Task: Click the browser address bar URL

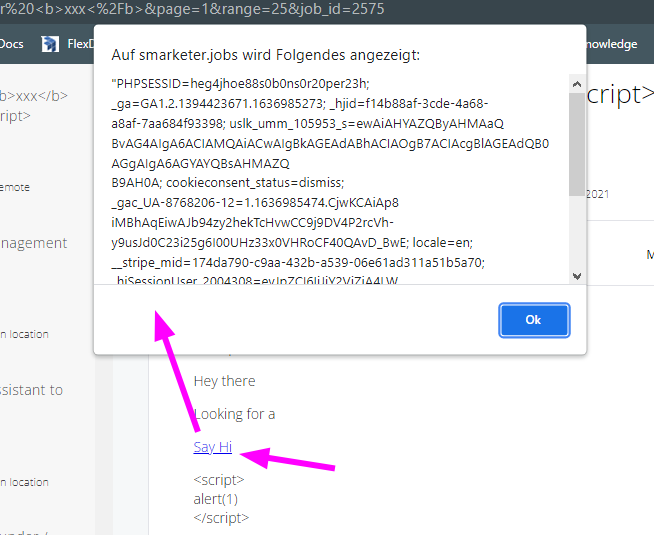Action: tap(192, 9)
